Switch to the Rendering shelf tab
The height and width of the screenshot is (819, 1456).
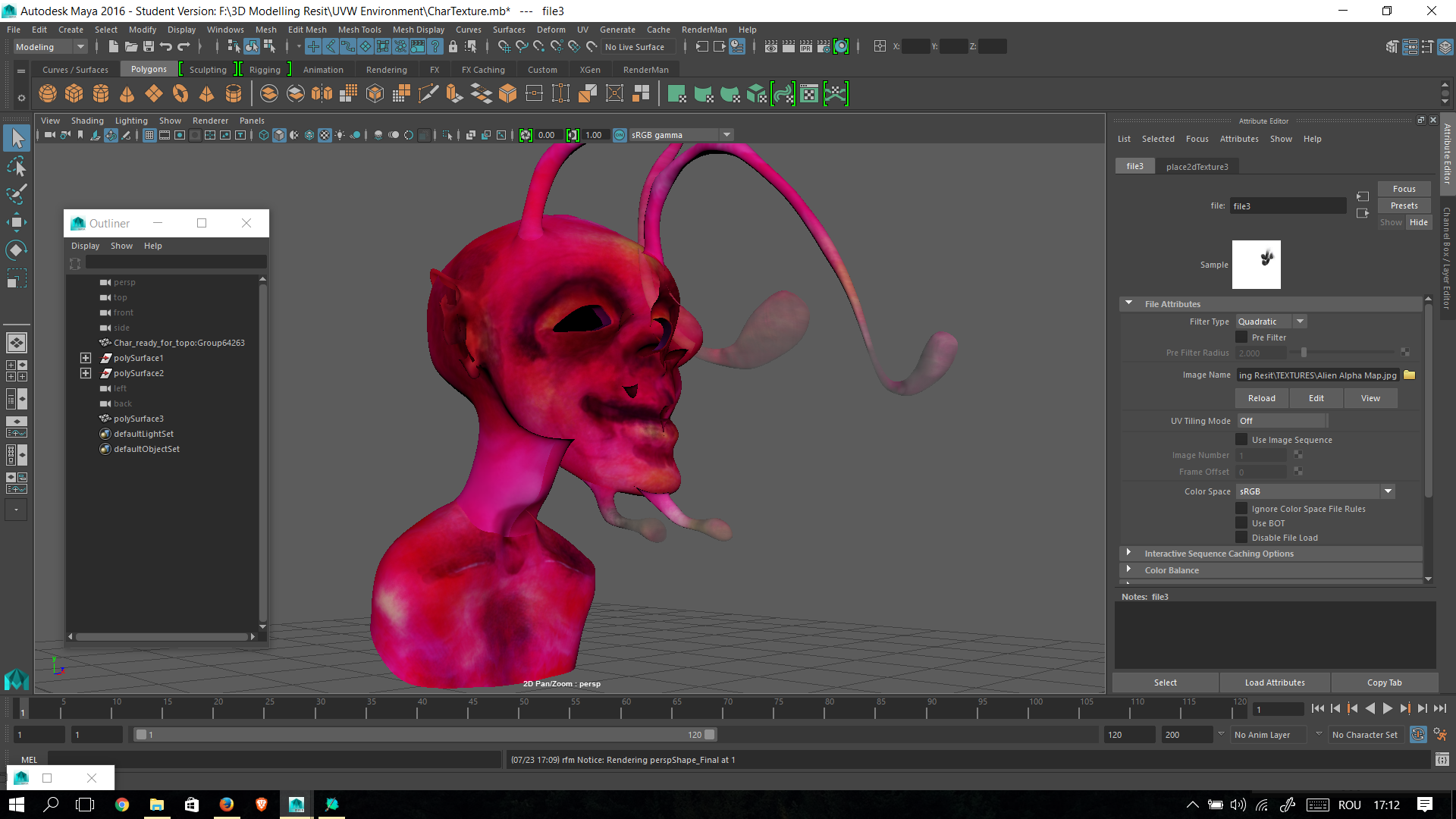pyautogui.click(x=387, y=69)
